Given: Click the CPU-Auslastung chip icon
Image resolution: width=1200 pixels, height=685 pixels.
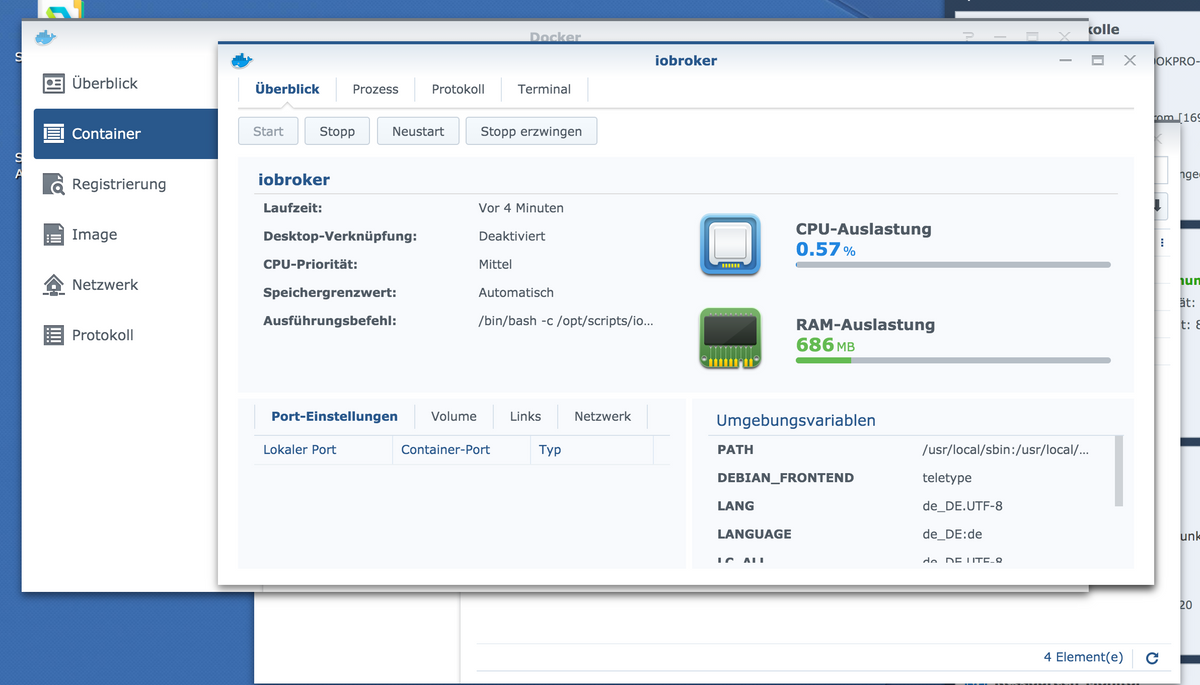Looking at the screenshot, I should pyautogui.click(x=730, y=245).
